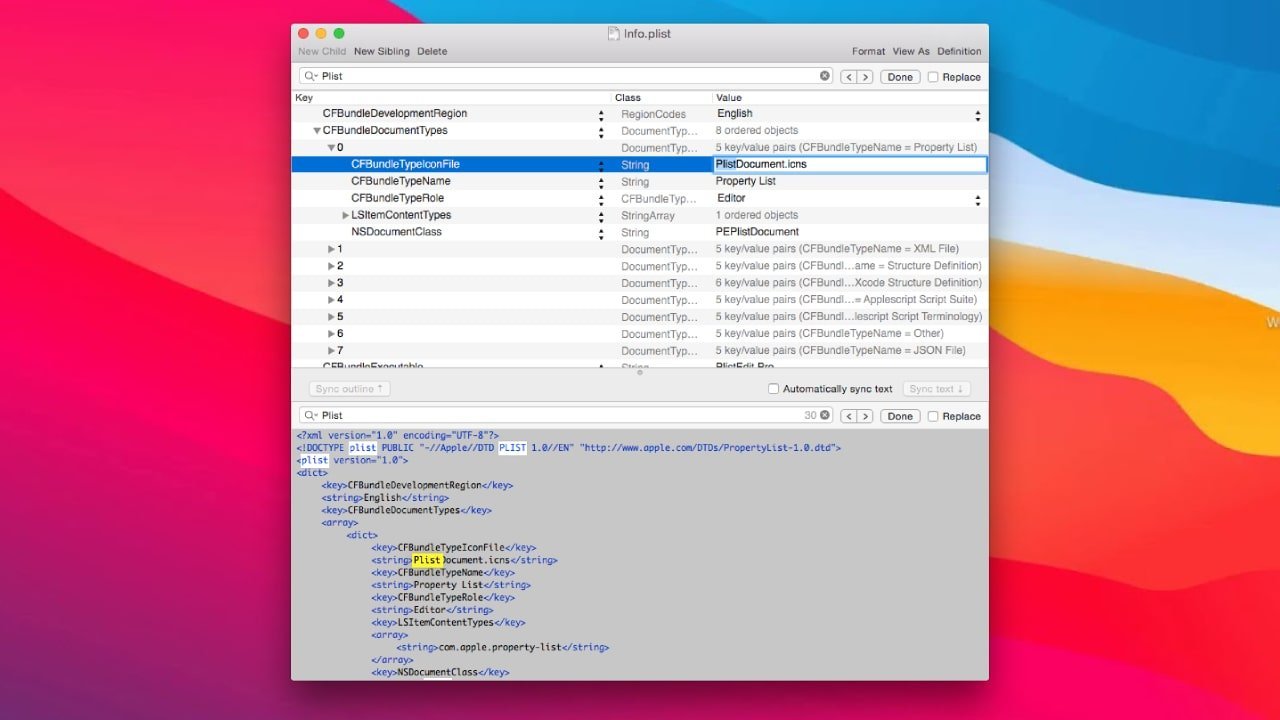This screenshot has width=1280, height=720.
Task: Open the Format toolbar menu
Action: pos(868,51)
